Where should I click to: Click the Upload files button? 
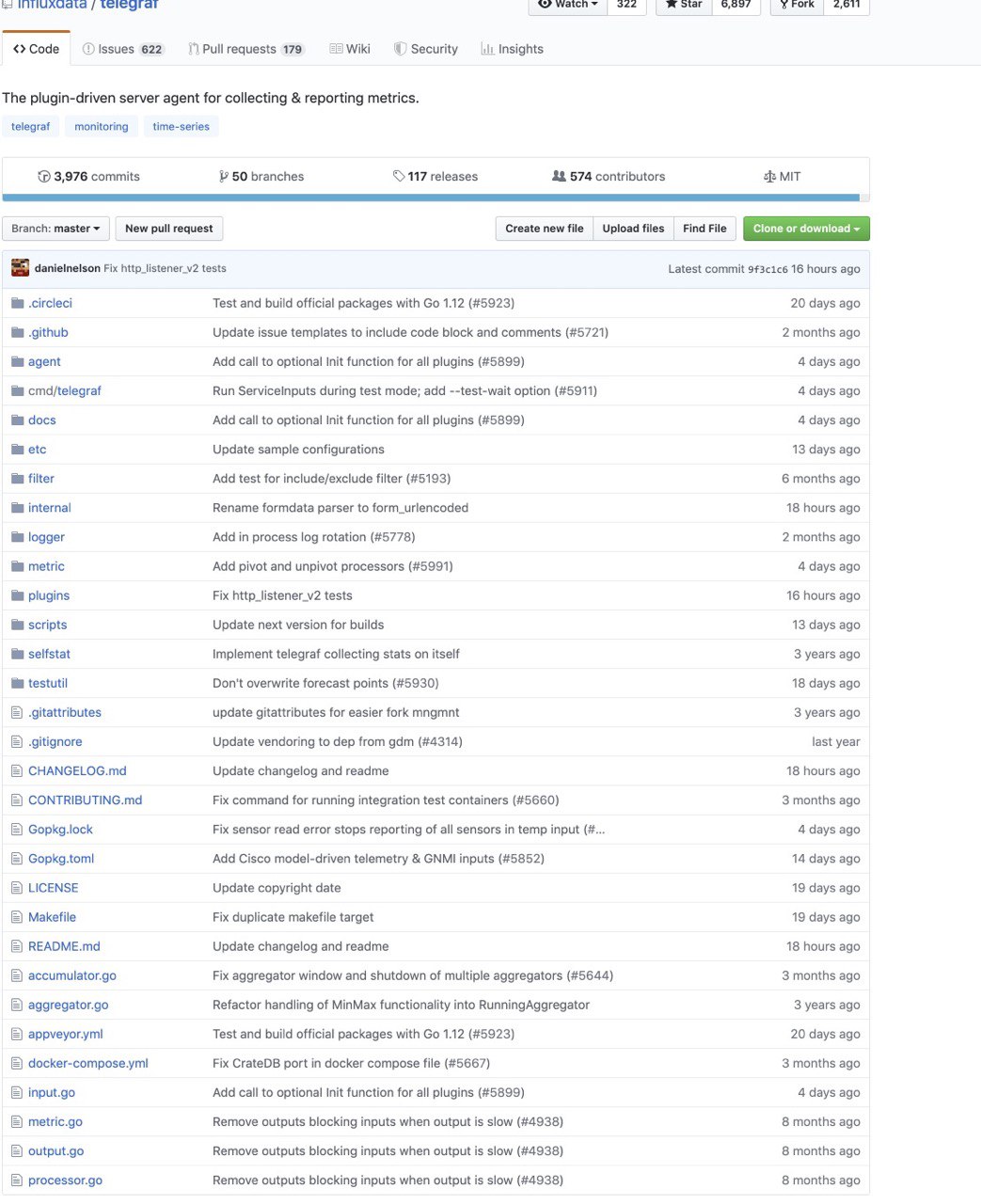(x=633, y=229)
